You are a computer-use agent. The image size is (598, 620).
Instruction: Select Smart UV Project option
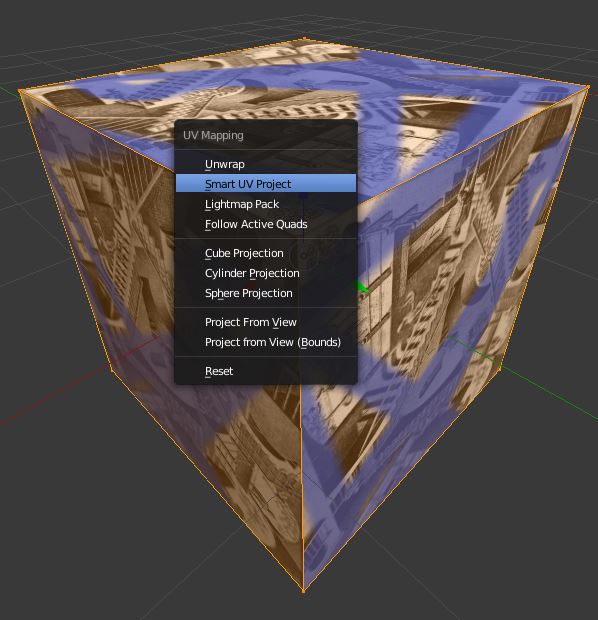pyautogui.click(x=266, y=183)
